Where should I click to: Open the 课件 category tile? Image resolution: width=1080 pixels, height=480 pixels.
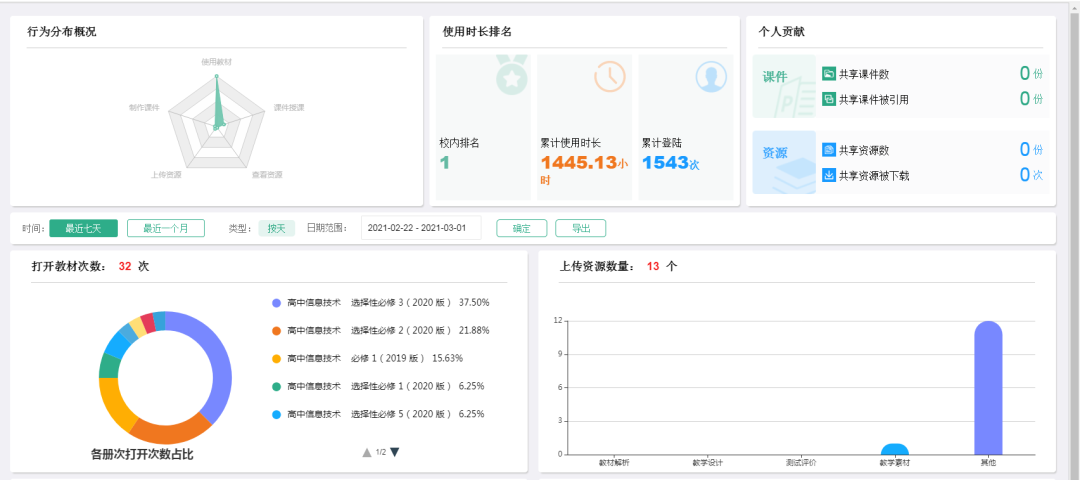tap(784, 87)
